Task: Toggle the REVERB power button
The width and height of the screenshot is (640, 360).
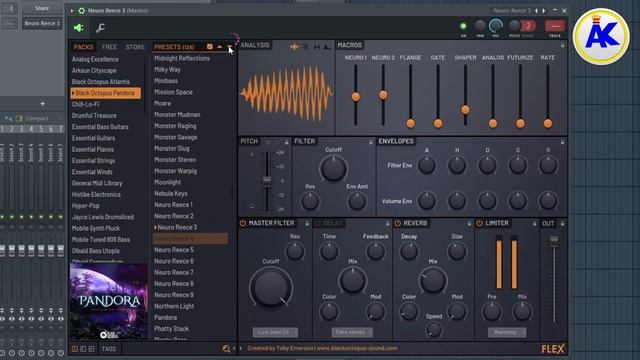Action: [398, 223]
